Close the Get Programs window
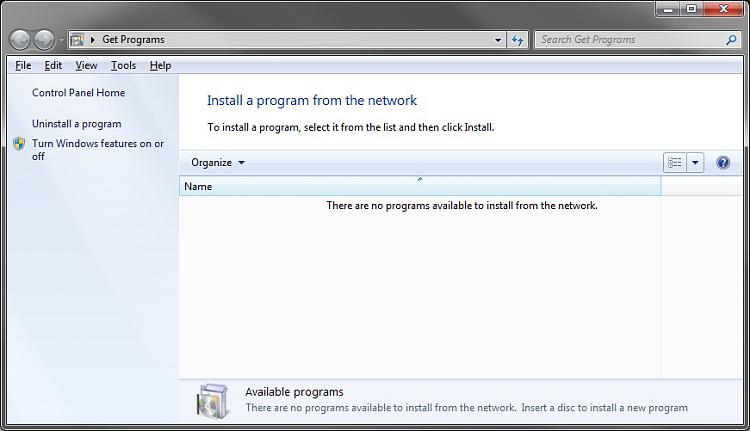 [724, 9]
